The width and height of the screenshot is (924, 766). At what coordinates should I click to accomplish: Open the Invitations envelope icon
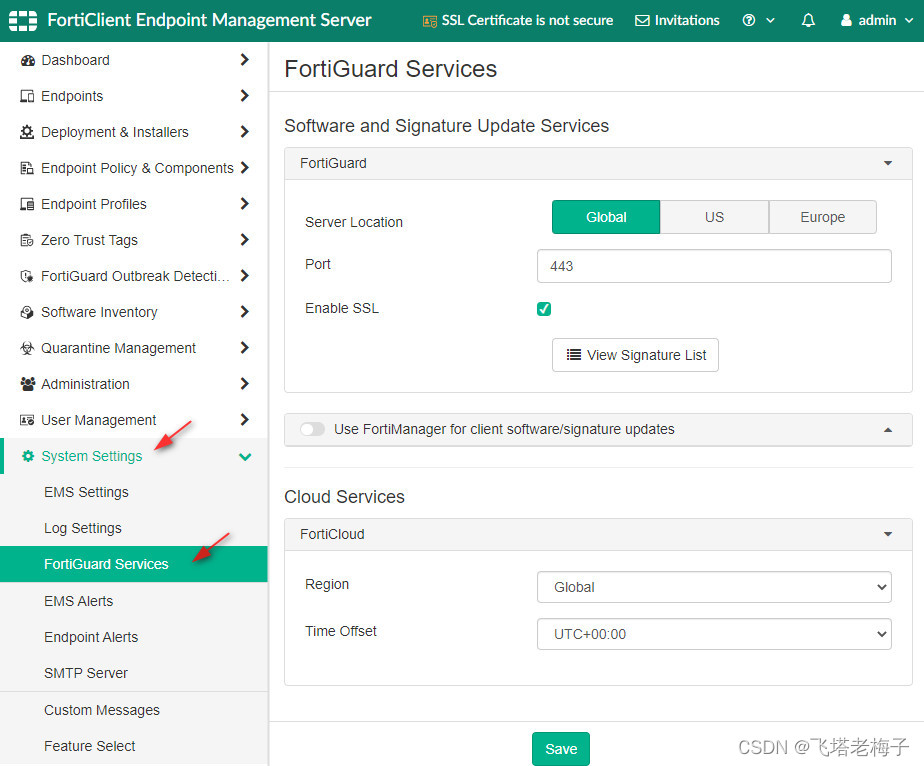click(642, 21)
